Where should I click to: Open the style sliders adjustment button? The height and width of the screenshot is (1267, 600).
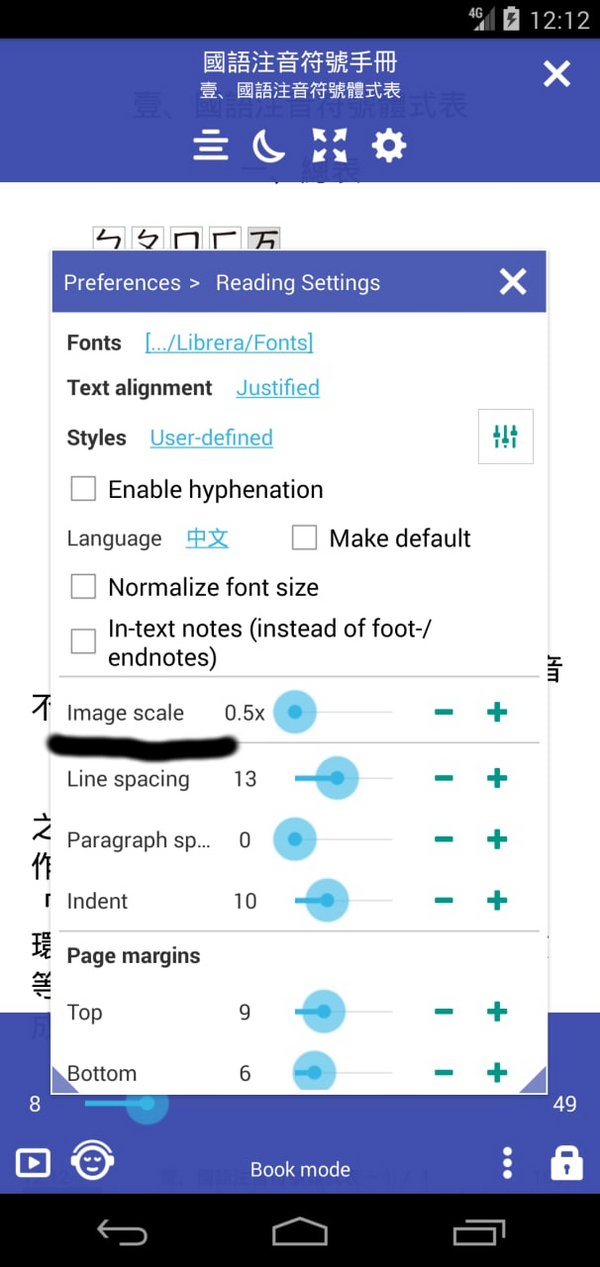coord(505,436)
